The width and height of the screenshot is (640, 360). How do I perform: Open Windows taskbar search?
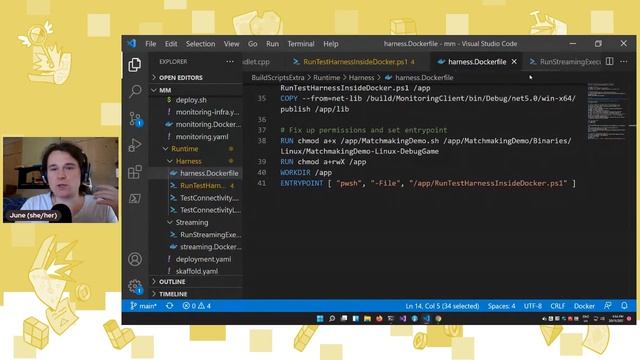click(332, 318)
